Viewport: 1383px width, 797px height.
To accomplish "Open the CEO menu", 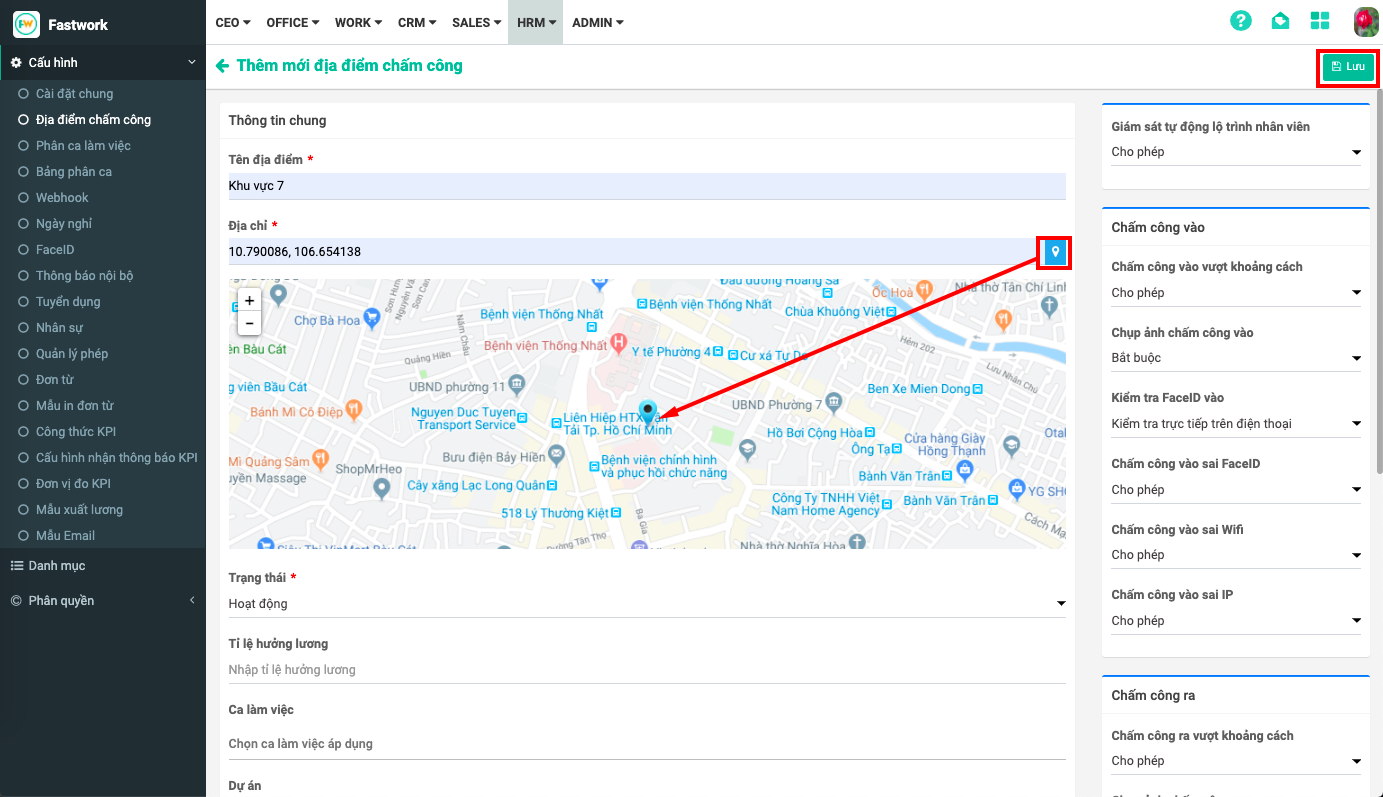I will (233, 22).
